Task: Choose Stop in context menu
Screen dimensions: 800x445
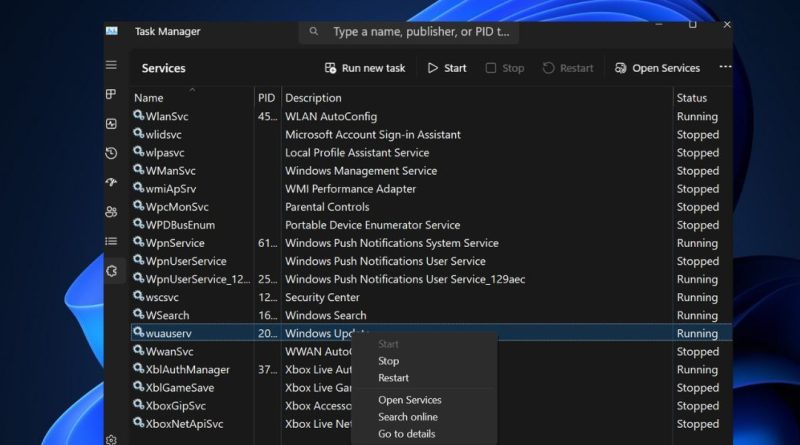Action: click(x=388, y=361)
